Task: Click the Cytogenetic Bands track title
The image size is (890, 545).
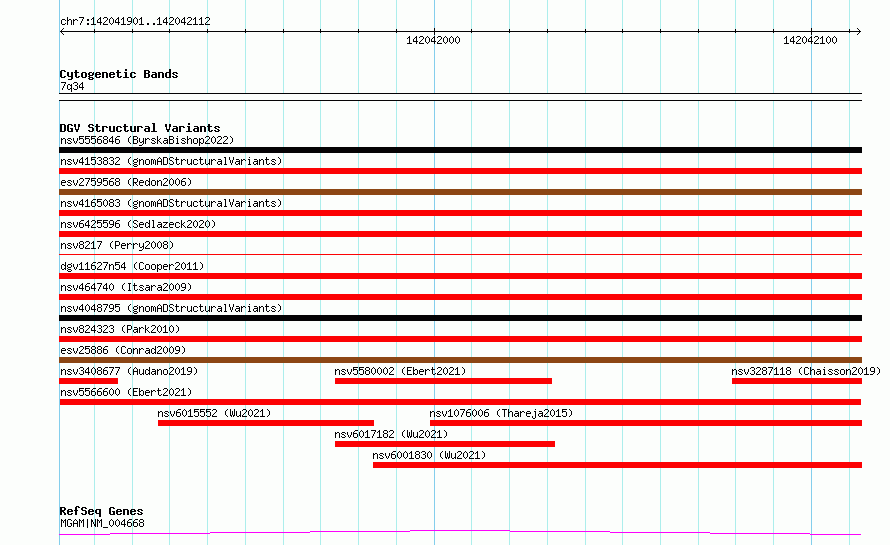Action: tap(119, 74)
